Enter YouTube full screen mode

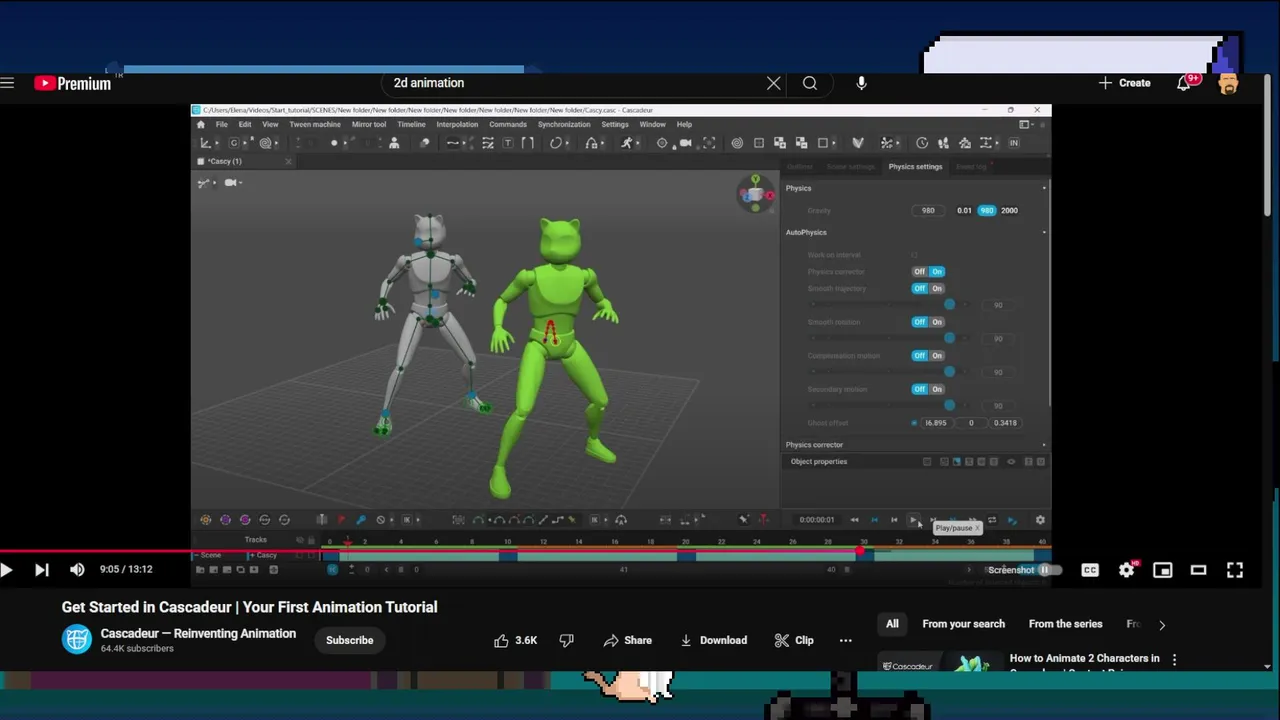click(x=1235, y=570)
